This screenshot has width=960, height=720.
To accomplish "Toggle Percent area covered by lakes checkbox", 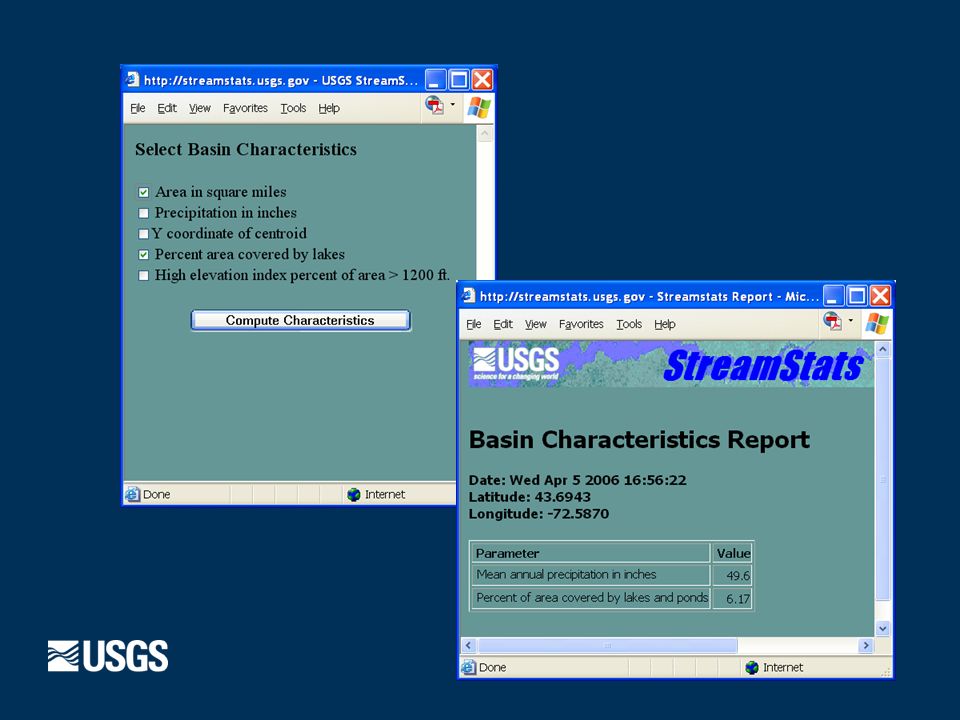I will (x=143, y=255).
